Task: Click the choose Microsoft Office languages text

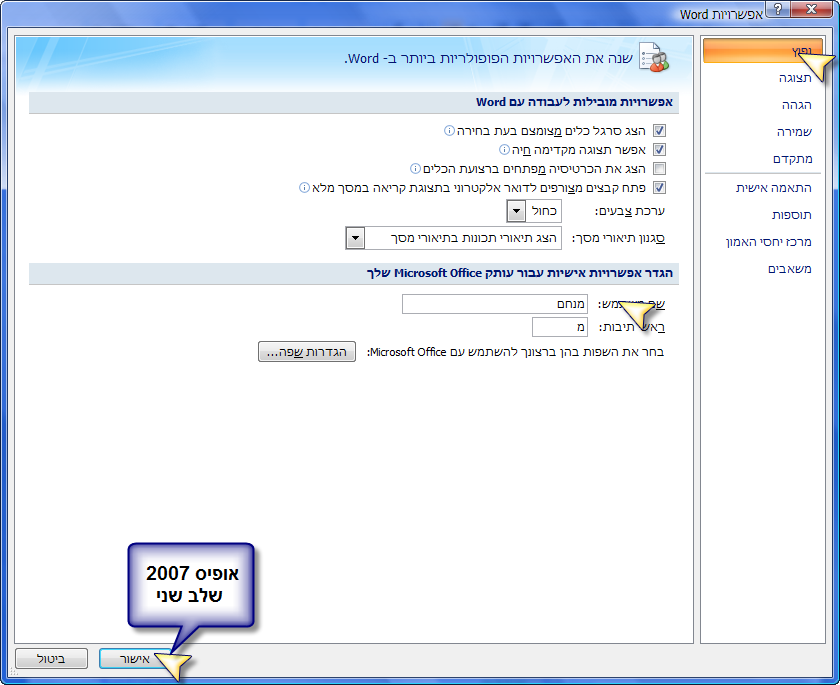Action: (x=515, y=352)
